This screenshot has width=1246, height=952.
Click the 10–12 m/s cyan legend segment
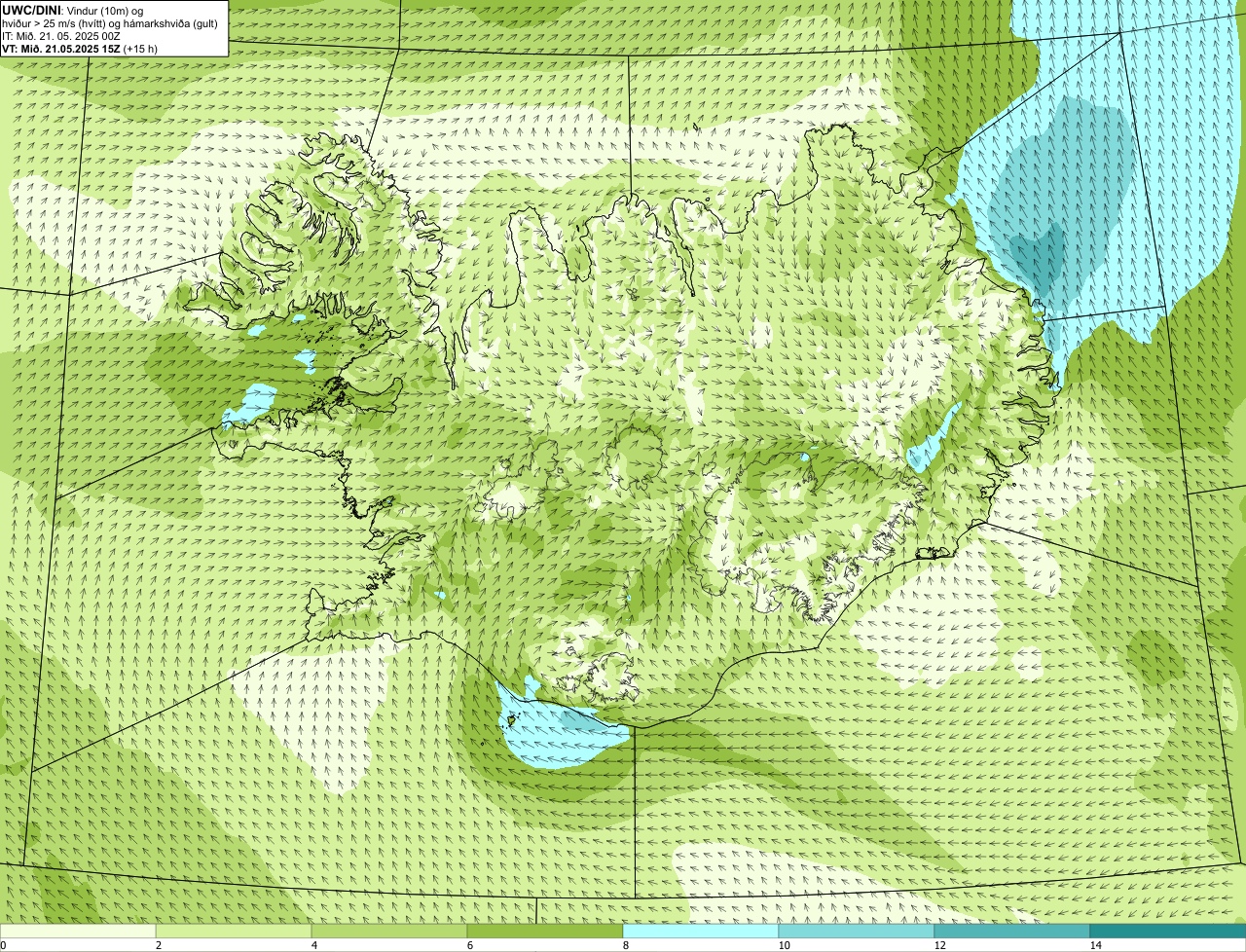[857, 931]
